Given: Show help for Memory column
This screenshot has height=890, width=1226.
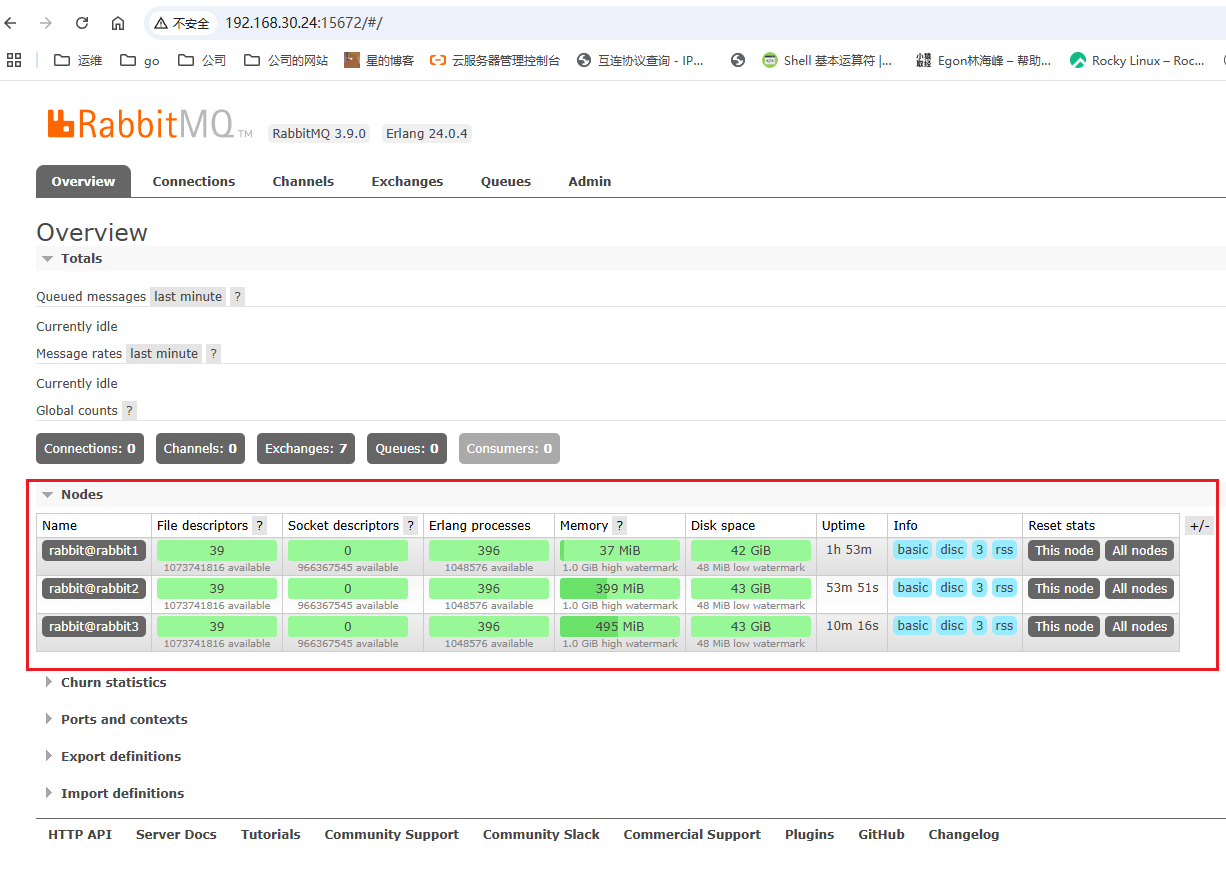Looking at the screenshot, I should pyautogui.click(x=619, y=526).
